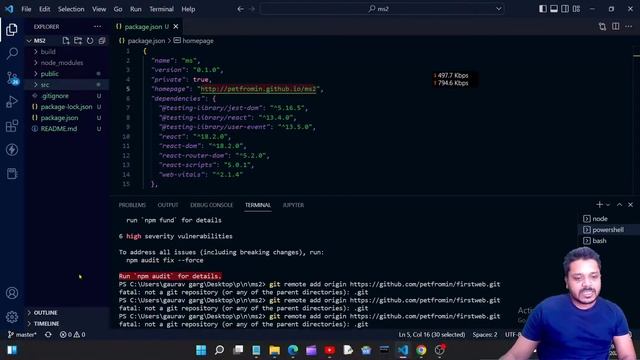Open the Thunder Client lightning icon
Image resolution: width=640 pixels, height=360 pixels.
point(12,150)
